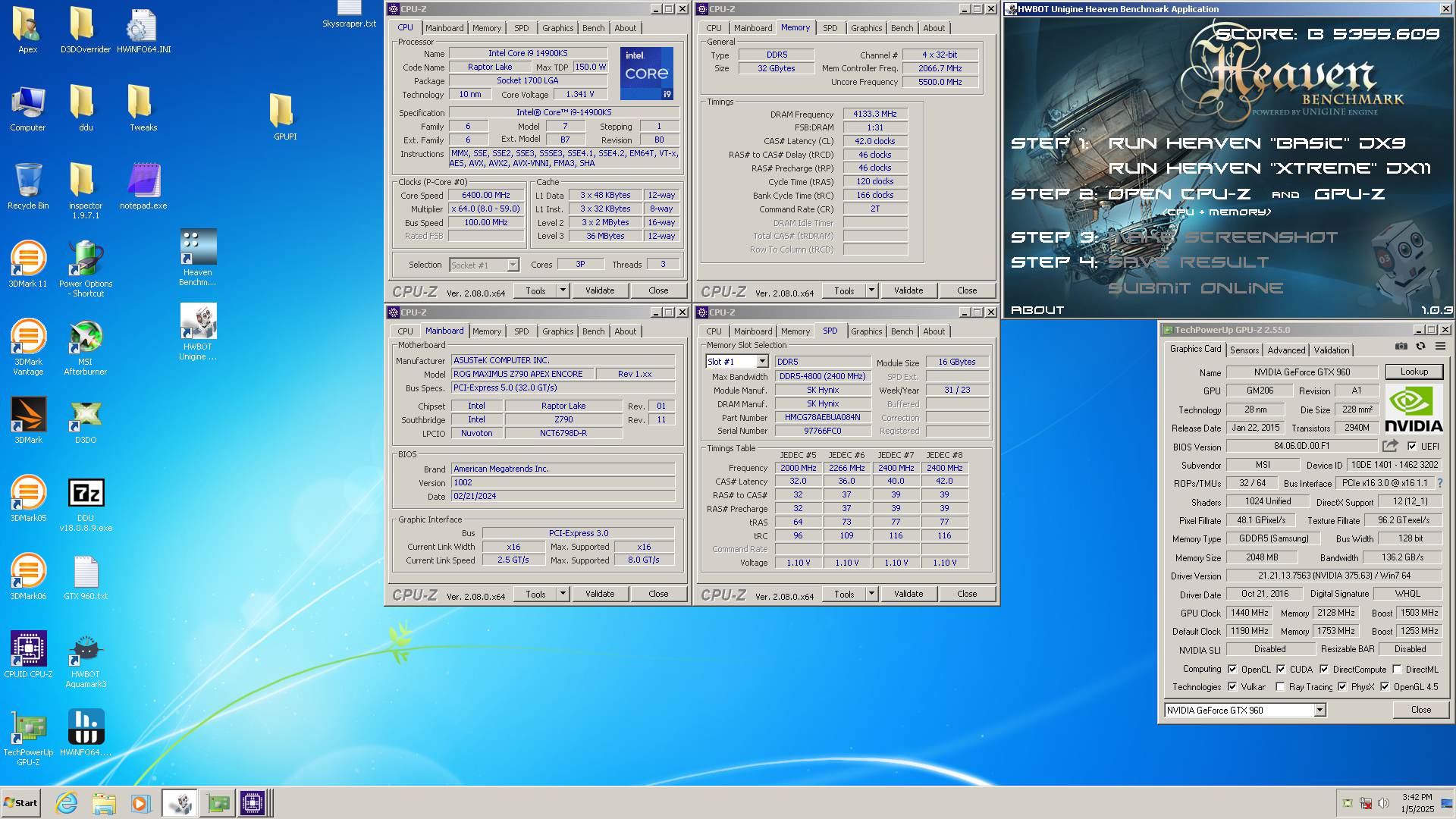Click RUN HEAVEN "XTREME" DX11 link
1456x819 pixels.
point(1269,168)
